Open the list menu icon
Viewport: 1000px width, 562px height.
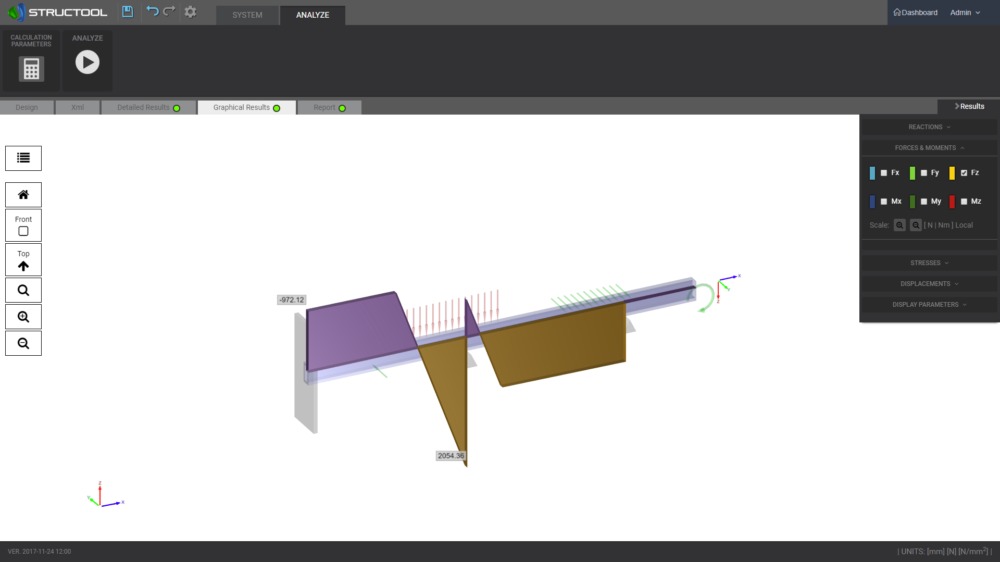click(x=24, y=158)
